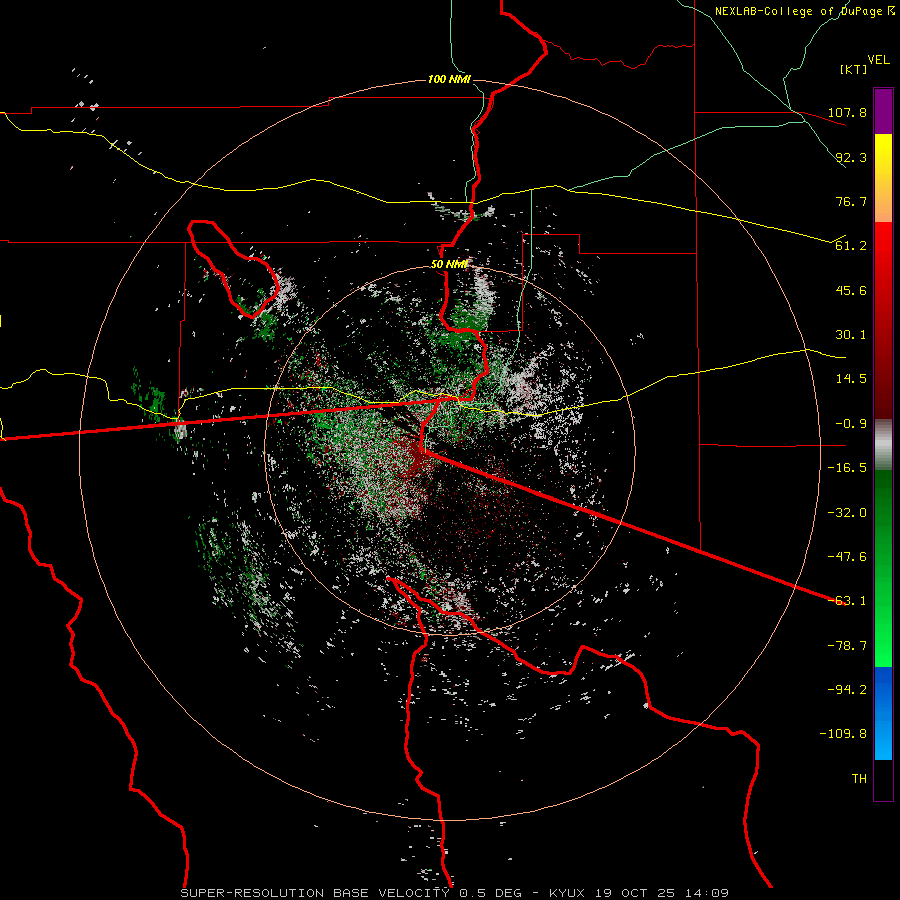Click the 30.1 legend value
The image size is (900, 900).
[851, 335]
